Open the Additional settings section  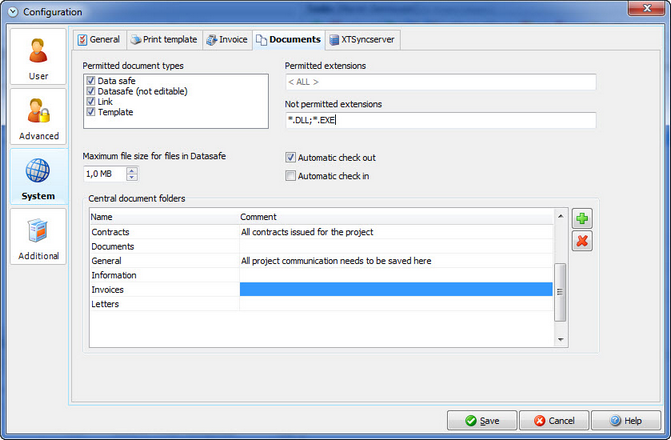(38, 237)
